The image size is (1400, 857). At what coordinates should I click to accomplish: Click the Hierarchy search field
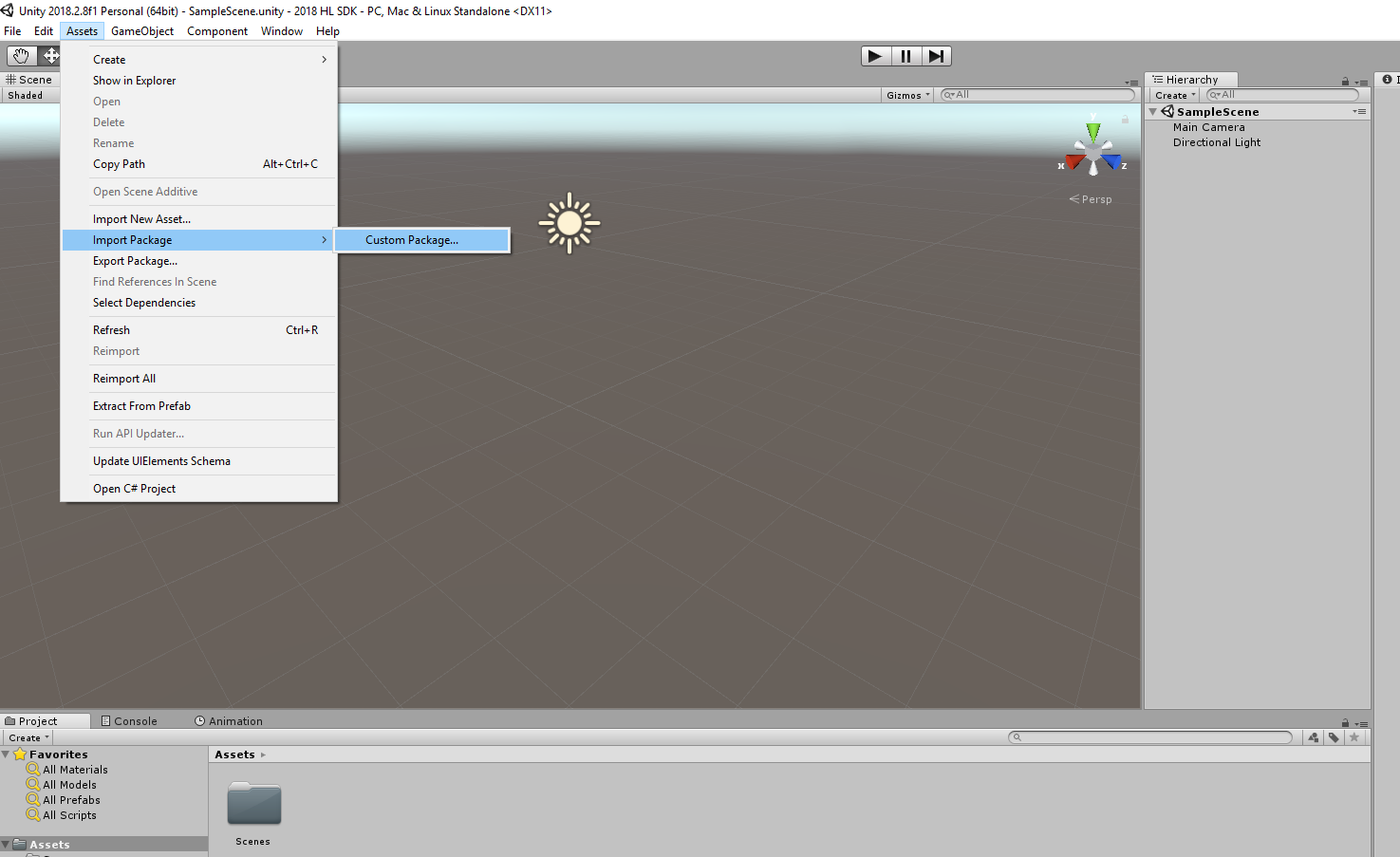tap(1282, 95)
